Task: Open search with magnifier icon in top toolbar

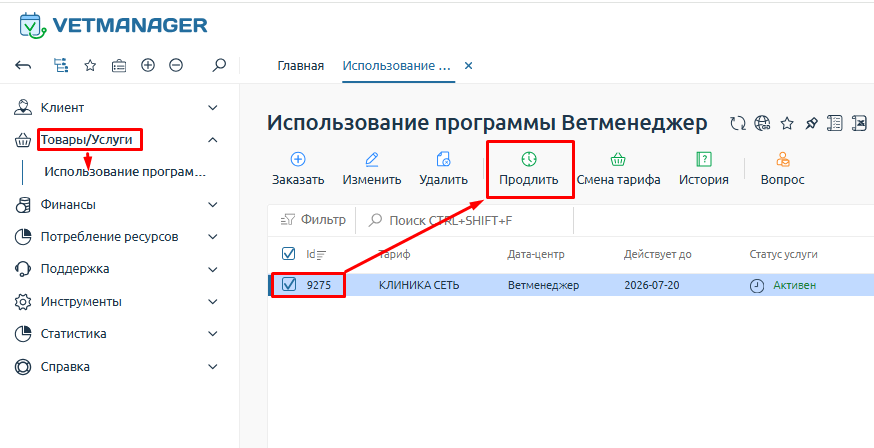Action: click(219, 66)
